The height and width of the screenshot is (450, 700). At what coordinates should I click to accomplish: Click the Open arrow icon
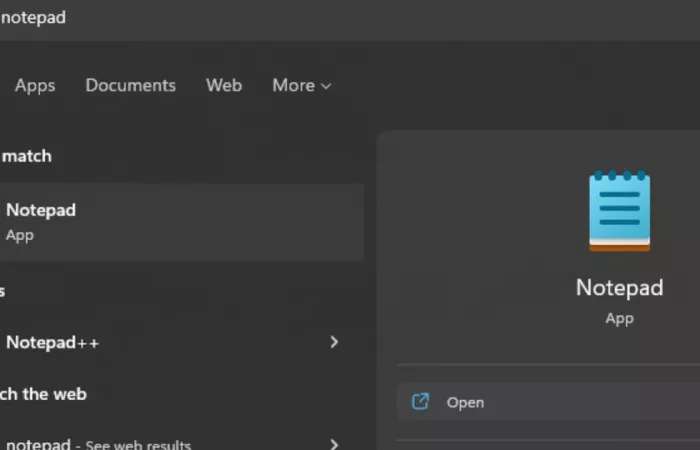(420, 401)
